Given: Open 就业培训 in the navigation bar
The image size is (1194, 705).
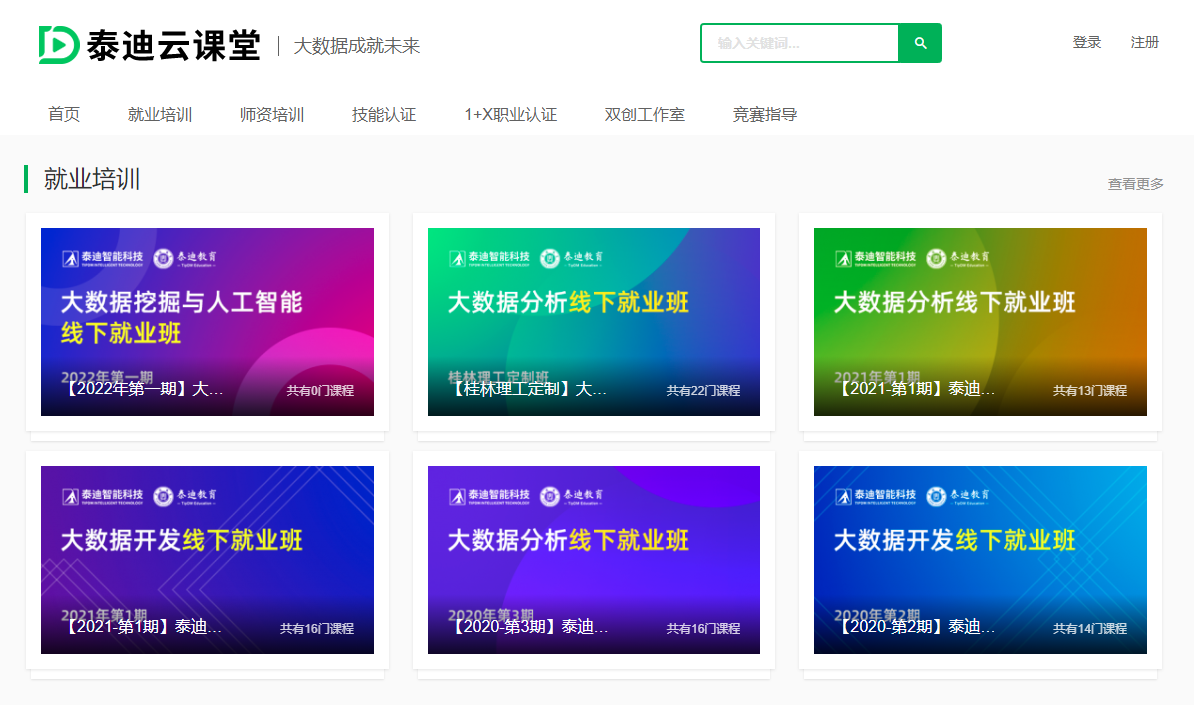Looking at the screenshot, I should (160, 114).
